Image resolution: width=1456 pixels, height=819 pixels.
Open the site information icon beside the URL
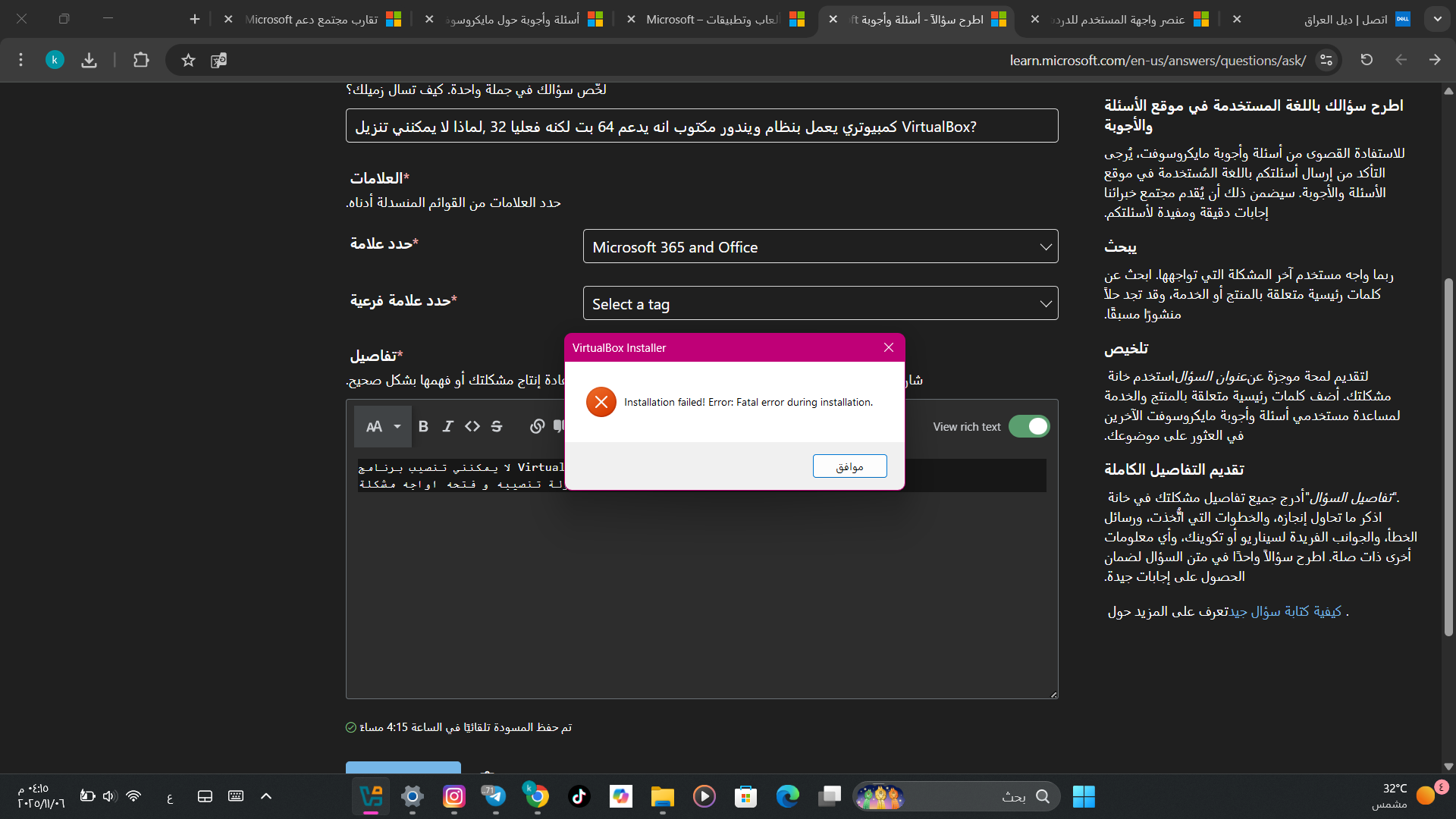pos(1326,60)
